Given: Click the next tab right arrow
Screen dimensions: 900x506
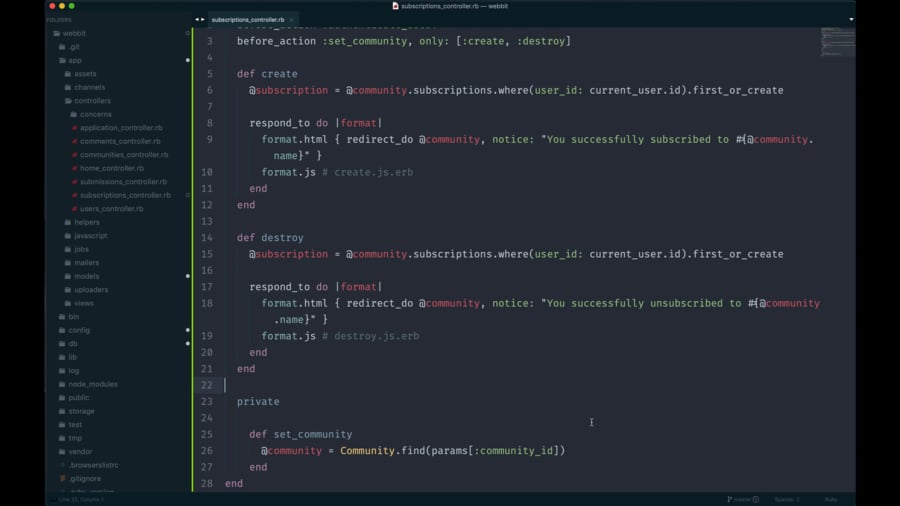Looking at the screenshot, I should pos(202,20).
